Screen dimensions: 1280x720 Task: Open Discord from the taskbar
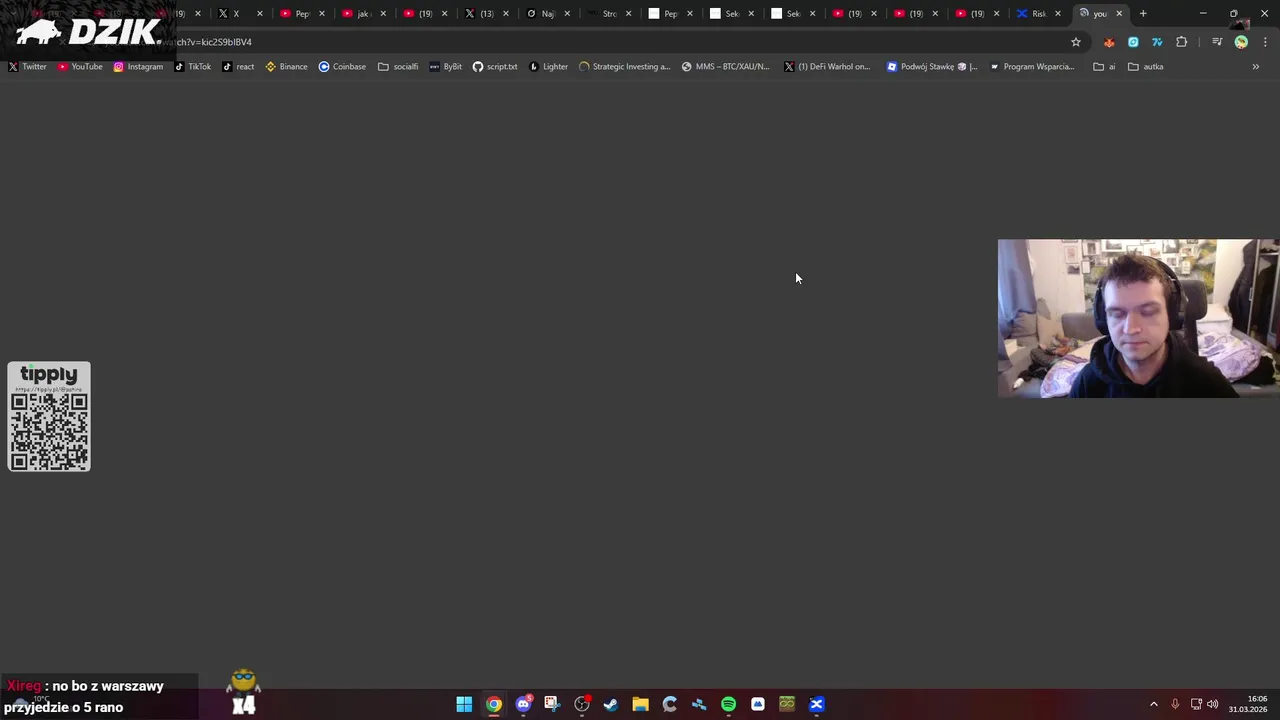523,704
